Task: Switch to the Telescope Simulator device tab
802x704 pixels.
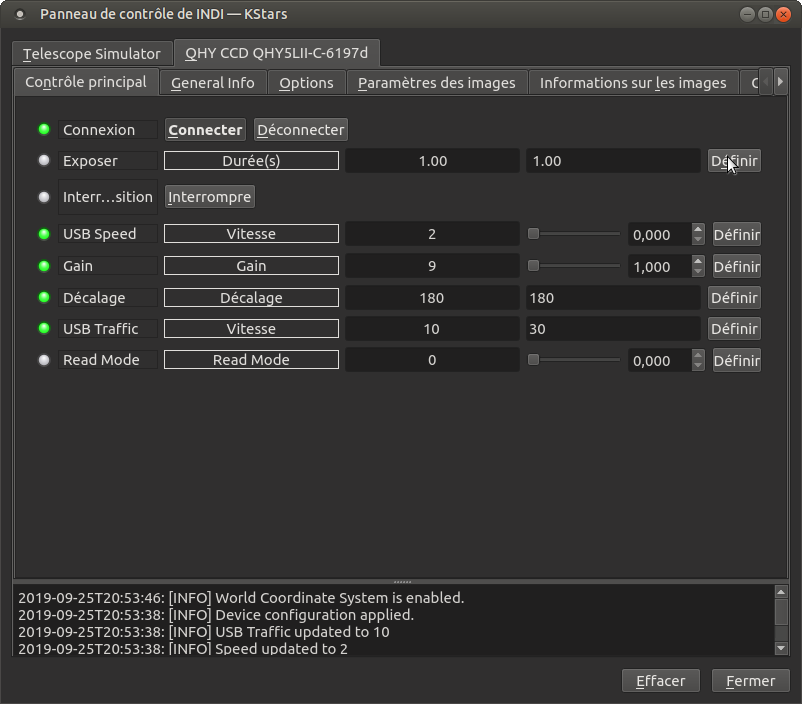Action: [92, 54]
